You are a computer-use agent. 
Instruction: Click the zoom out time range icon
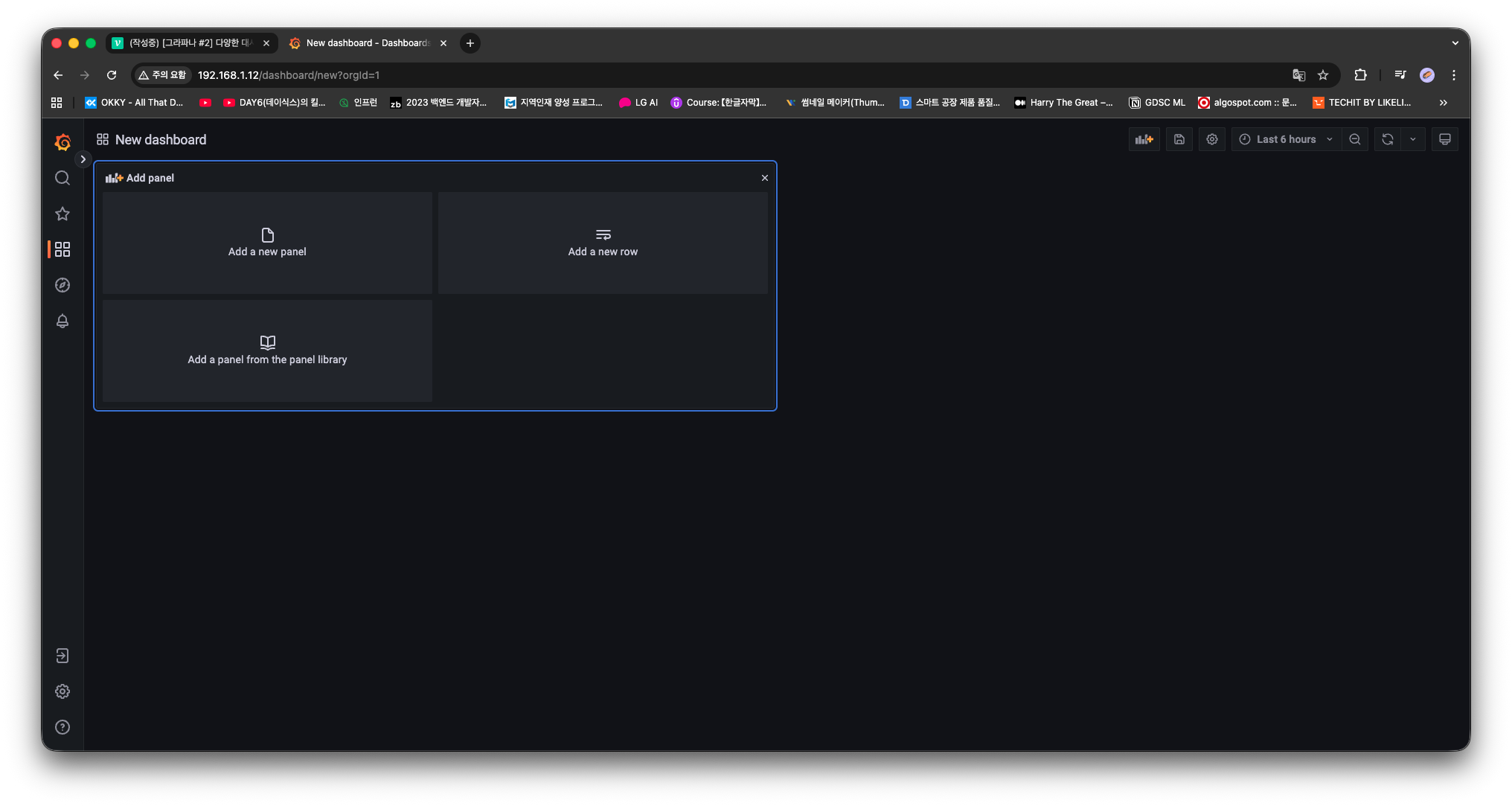tap(1355, 139)
